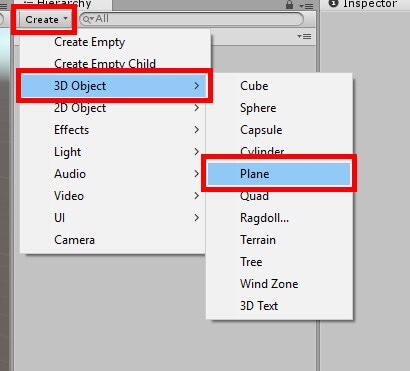Open the Hierarchy panel options menu icon
The height and width of the screenshot is (371, 410).
306,6
